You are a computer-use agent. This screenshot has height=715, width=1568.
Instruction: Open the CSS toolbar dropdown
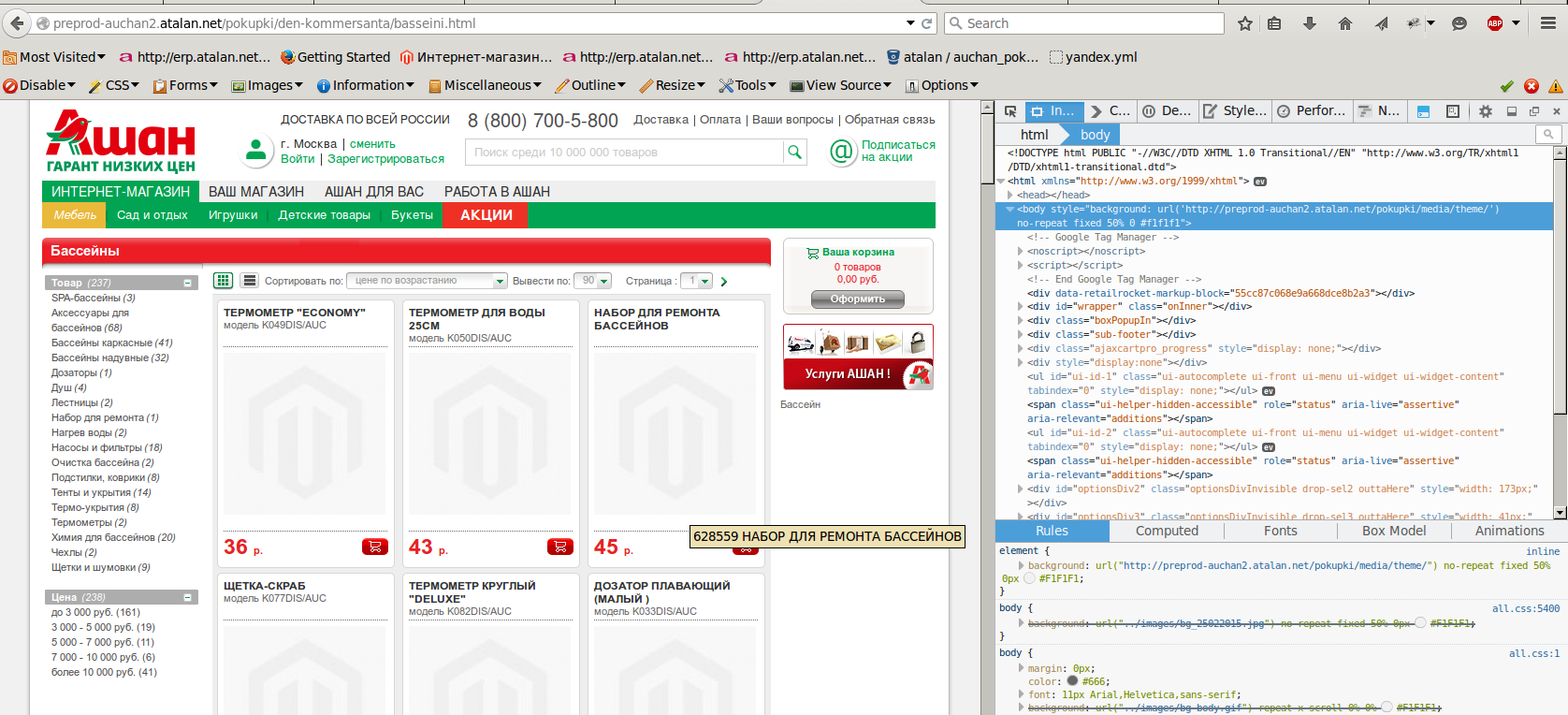[x=113, y=85]
